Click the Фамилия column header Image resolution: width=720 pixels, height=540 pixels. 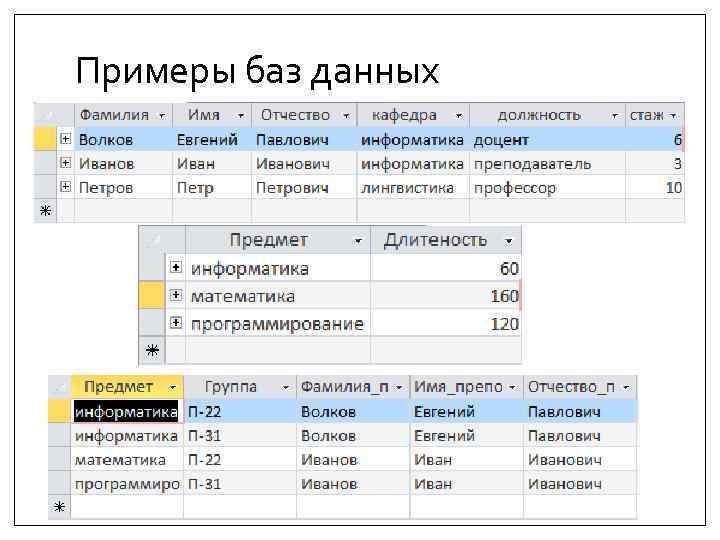123,115
